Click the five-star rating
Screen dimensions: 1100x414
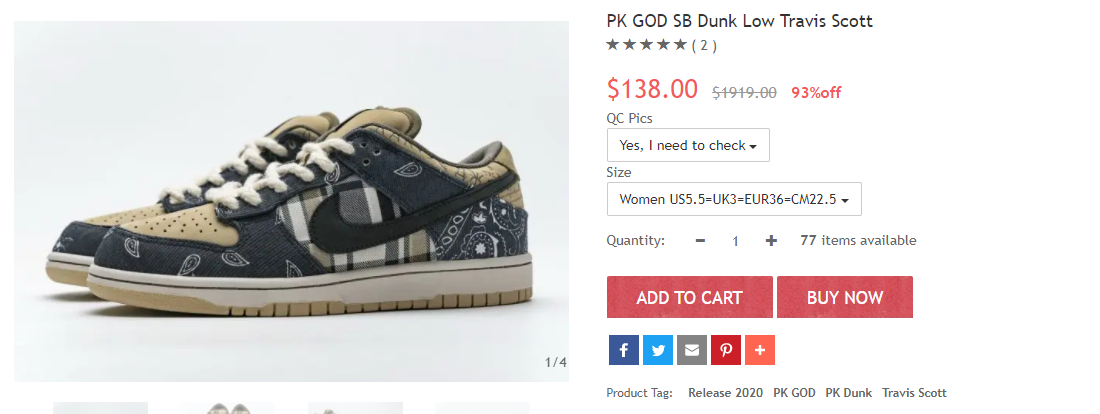click(646, 46)
